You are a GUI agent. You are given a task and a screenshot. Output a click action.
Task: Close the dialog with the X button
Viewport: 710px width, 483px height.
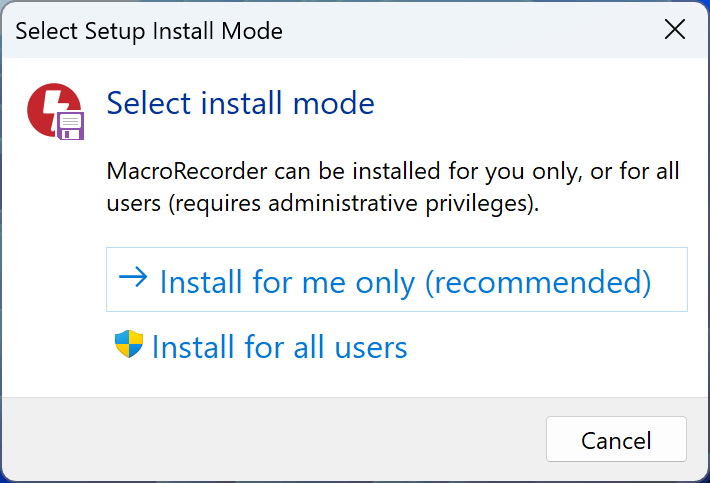click(675, 30)
